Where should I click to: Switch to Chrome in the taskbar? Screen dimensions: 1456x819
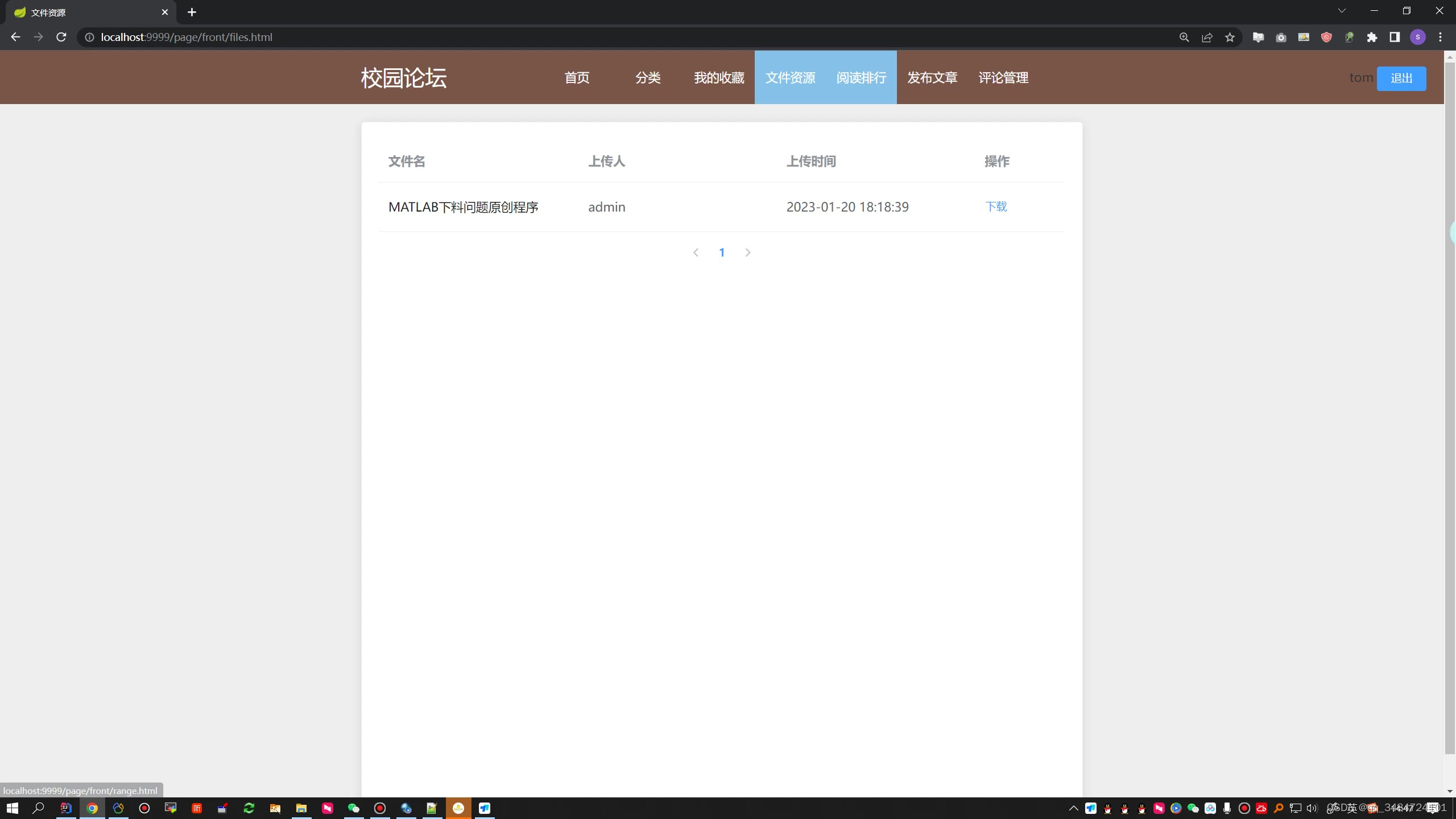tap(92, 808)
